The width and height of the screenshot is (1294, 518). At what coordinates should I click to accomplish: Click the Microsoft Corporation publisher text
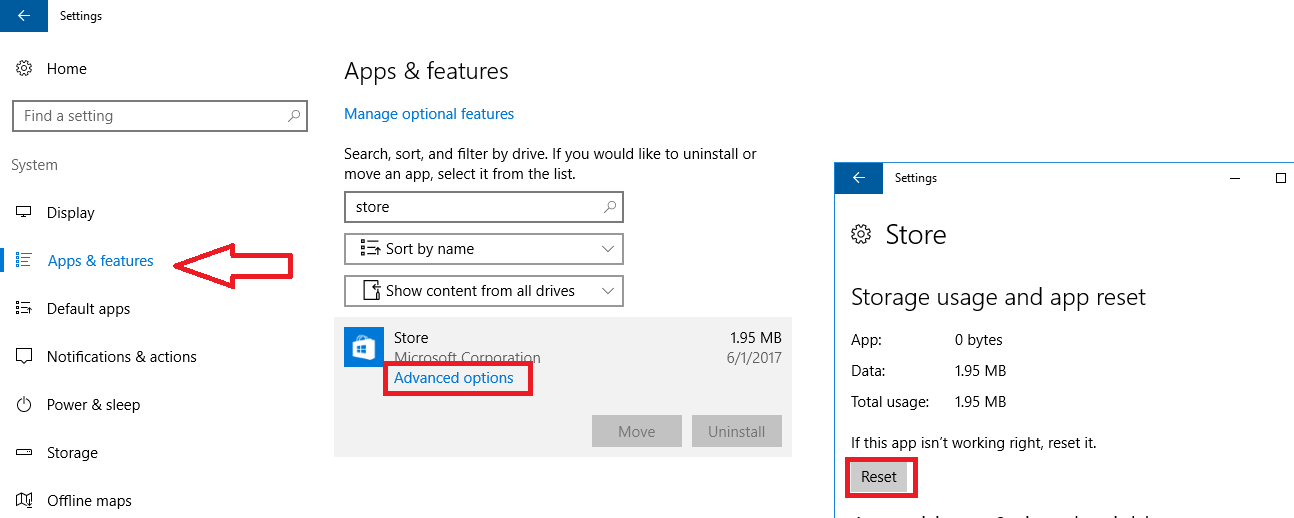pos(467,357)
